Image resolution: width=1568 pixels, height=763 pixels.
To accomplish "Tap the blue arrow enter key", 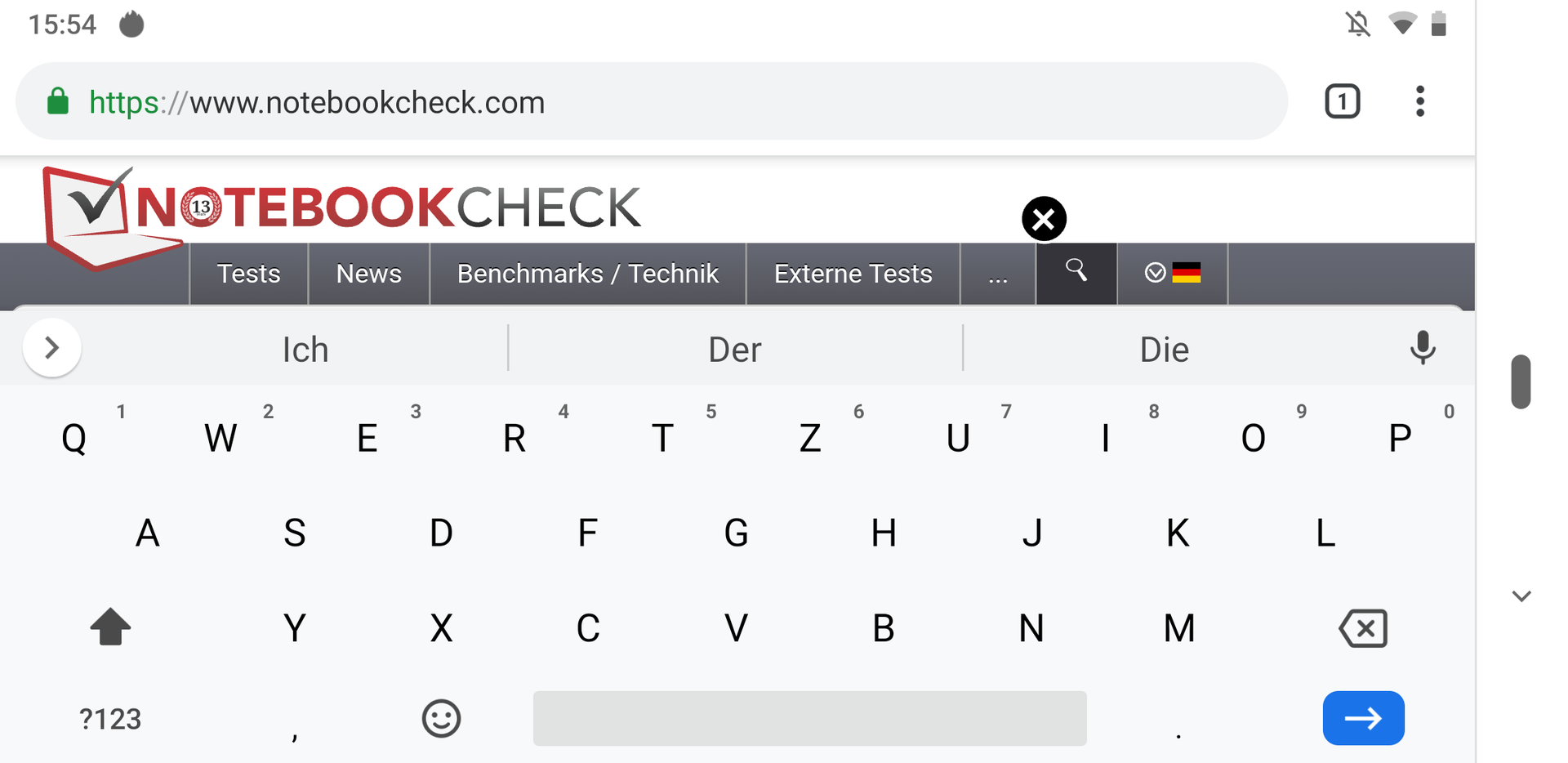I will (x=1363, y=718).
